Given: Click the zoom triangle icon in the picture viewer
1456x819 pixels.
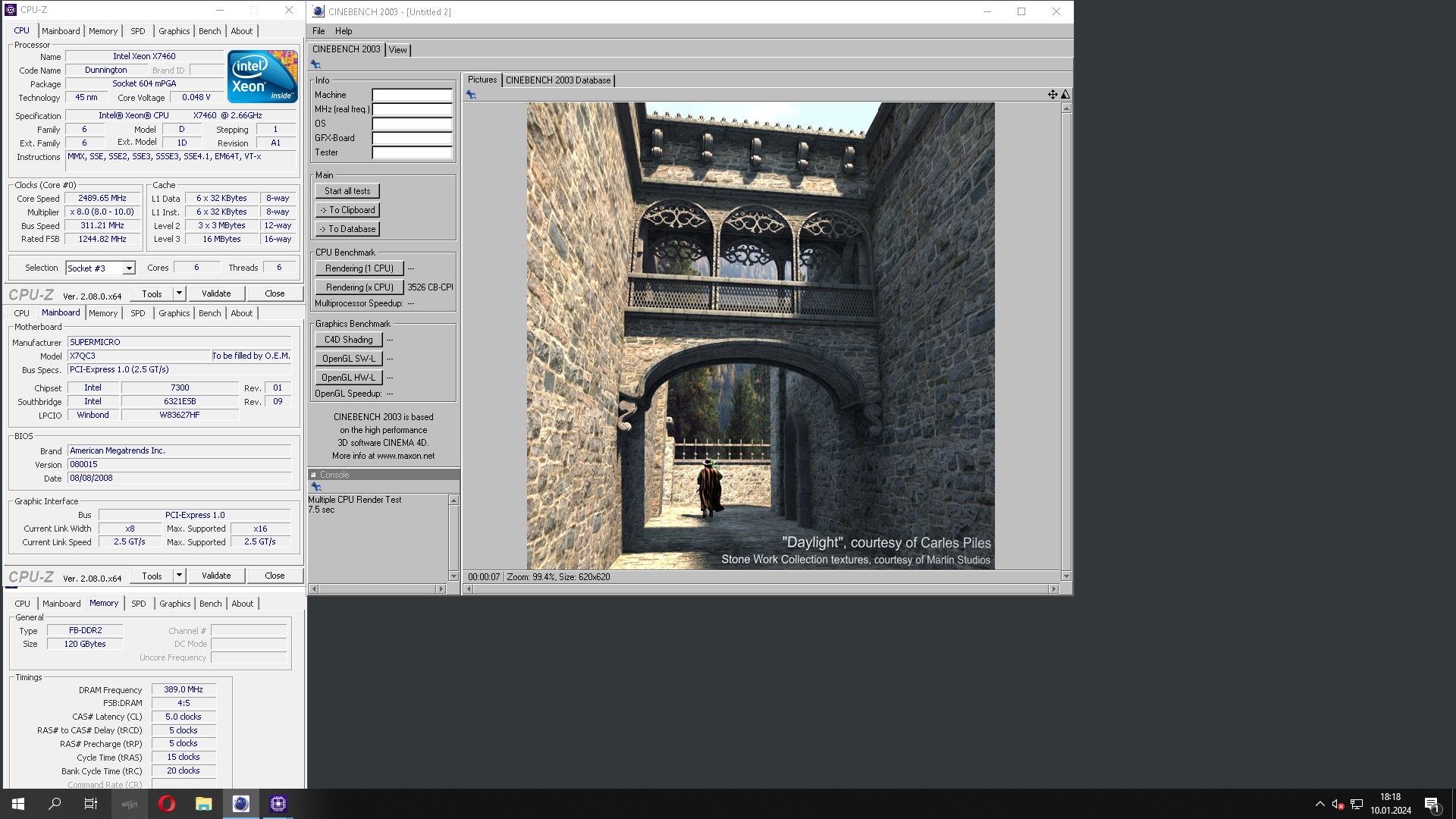Looking at the screenshot, I should pos(1065,95).
